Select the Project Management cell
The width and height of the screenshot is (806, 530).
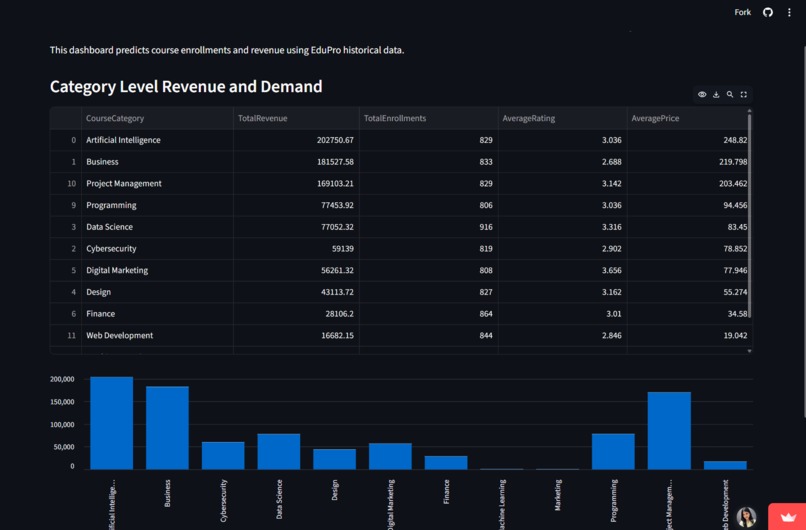point(157,184)
